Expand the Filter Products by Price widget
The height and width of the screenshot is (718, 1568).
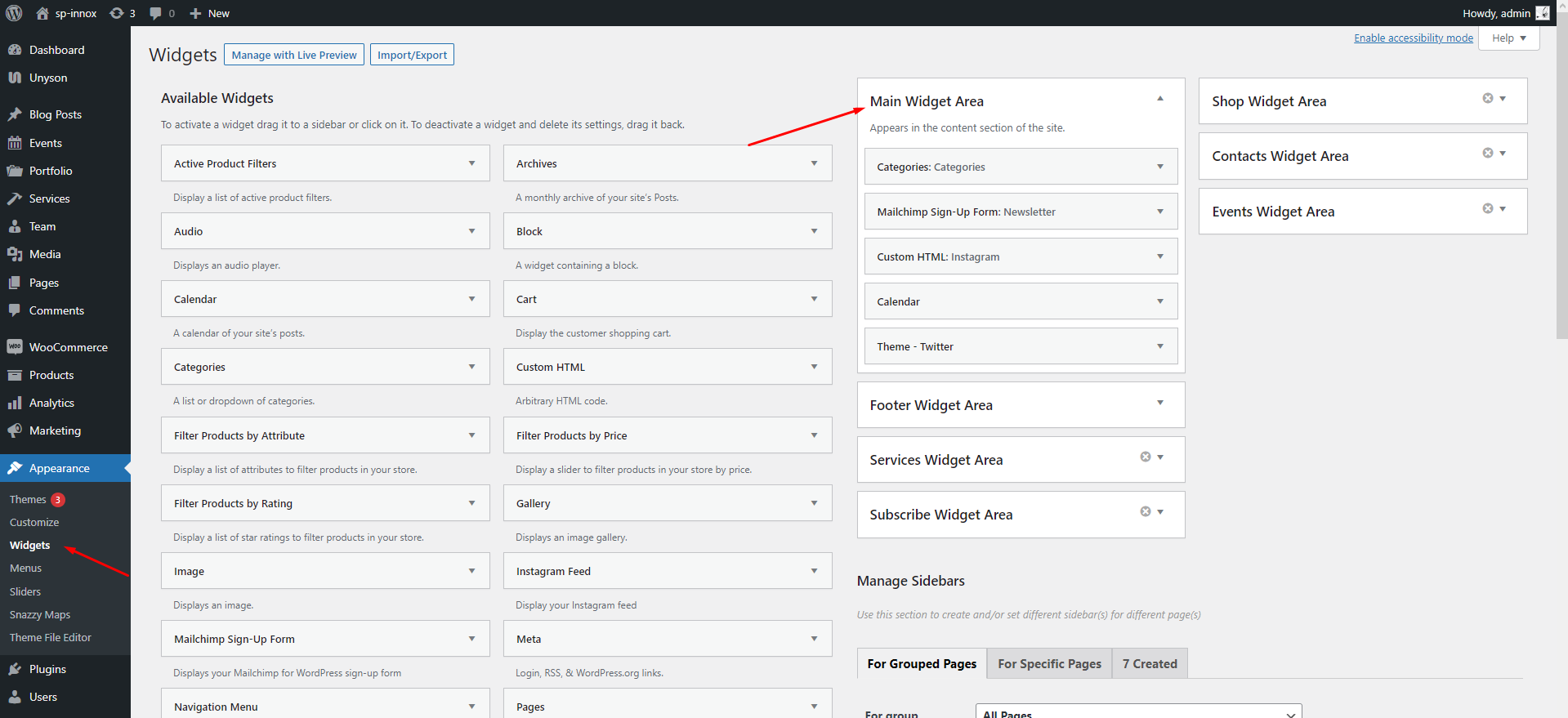(x=814, y=435)
